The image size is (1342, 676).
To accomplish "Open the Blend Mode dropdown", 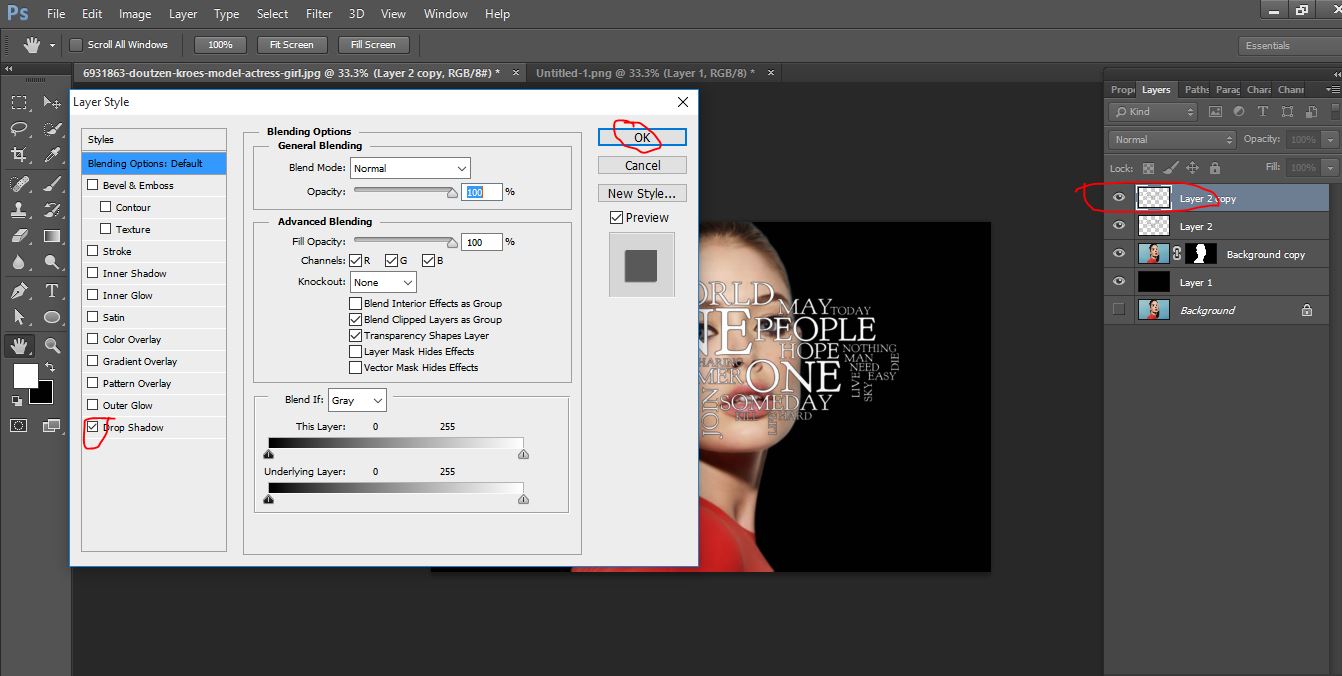I will tap(410, 167).
